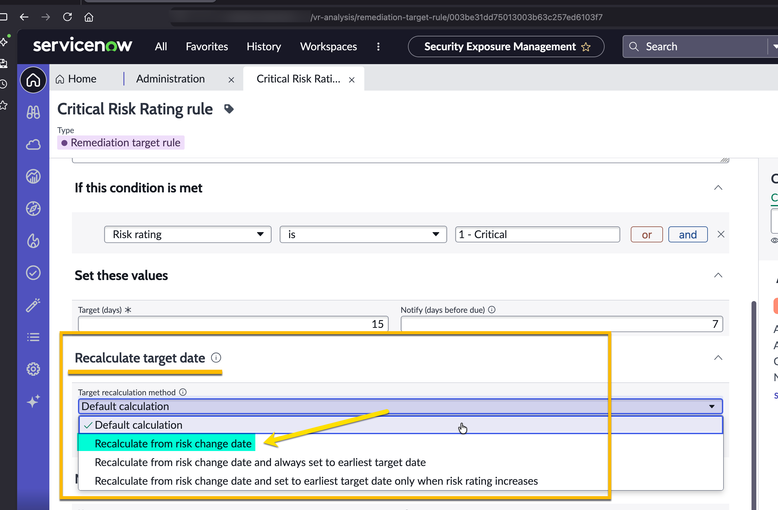Open the 'is' operator dropdown
The image size is (778, 510).
coord(362,234)
